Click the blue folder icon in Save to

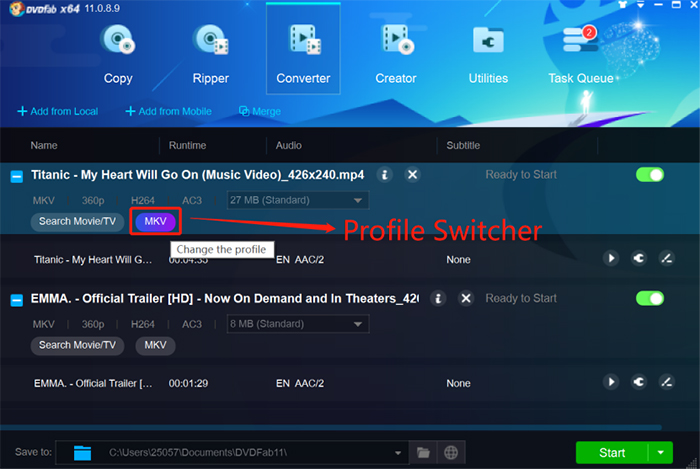click(82, 452)
